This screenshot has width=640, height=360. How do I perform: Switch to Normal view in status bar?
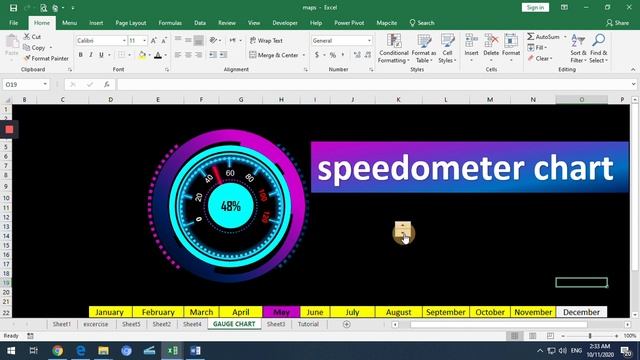[514, 336]
